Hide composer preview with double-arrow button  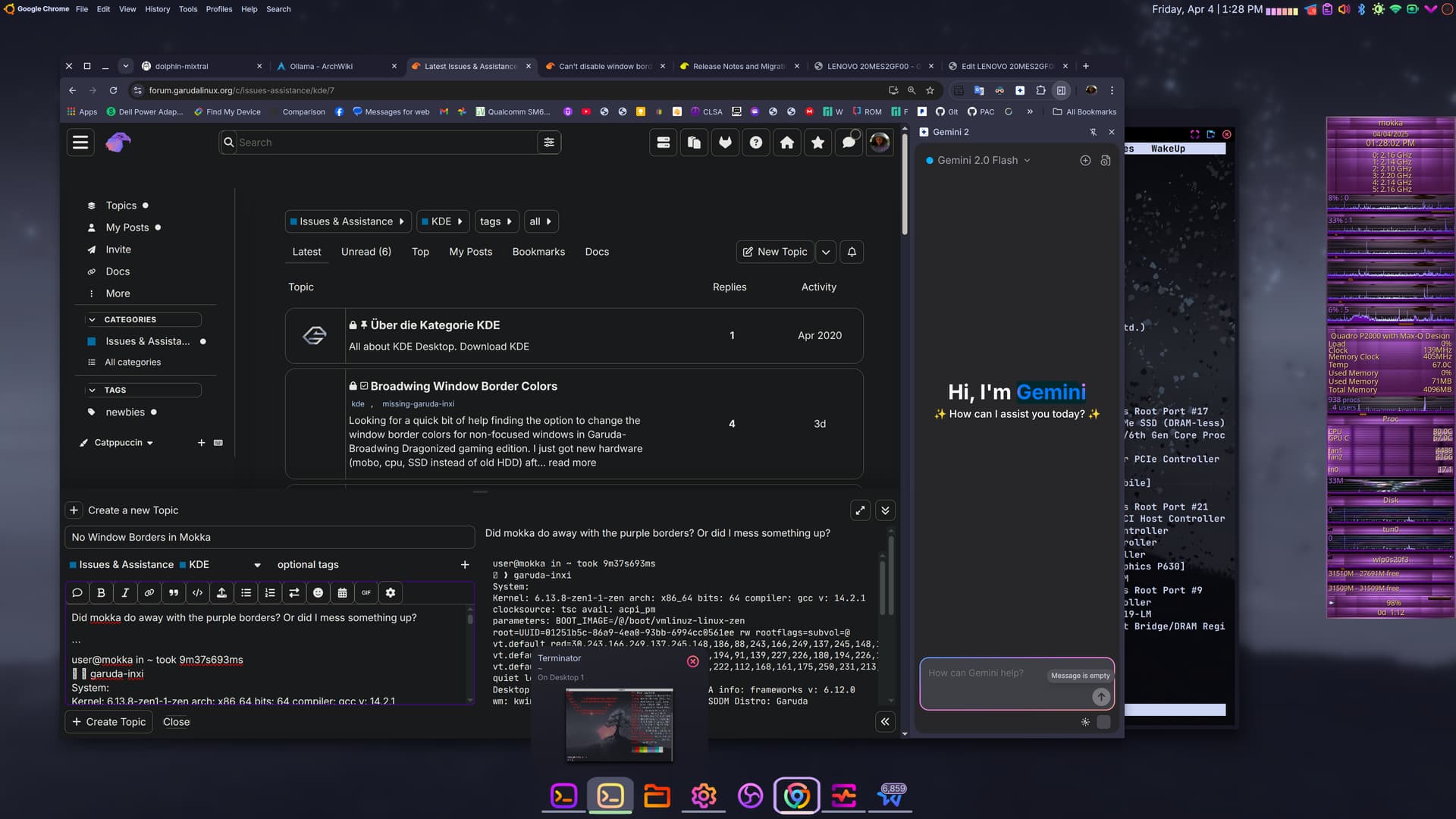(x=885, y=722)
